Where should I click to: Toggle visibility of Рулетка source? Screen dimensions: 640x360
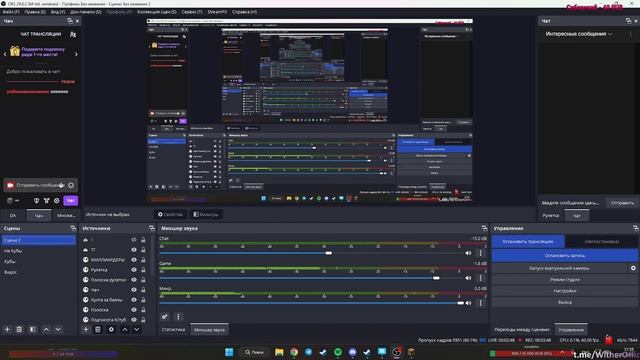(134, 270)
